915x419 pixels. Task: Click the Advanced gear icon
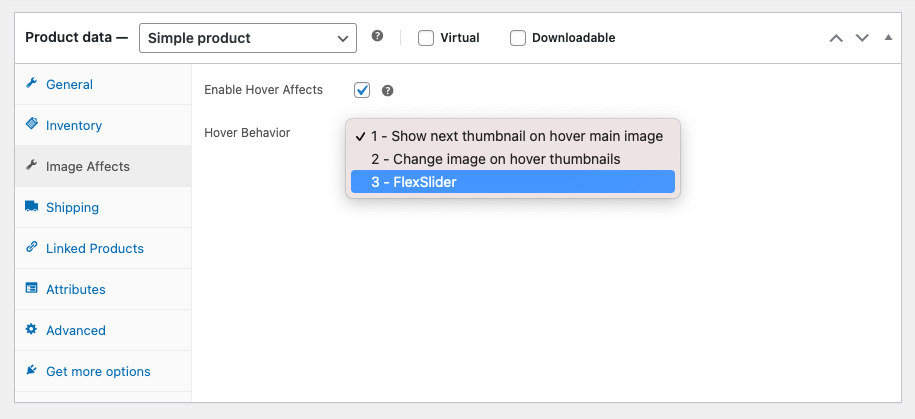coord(32,330)
